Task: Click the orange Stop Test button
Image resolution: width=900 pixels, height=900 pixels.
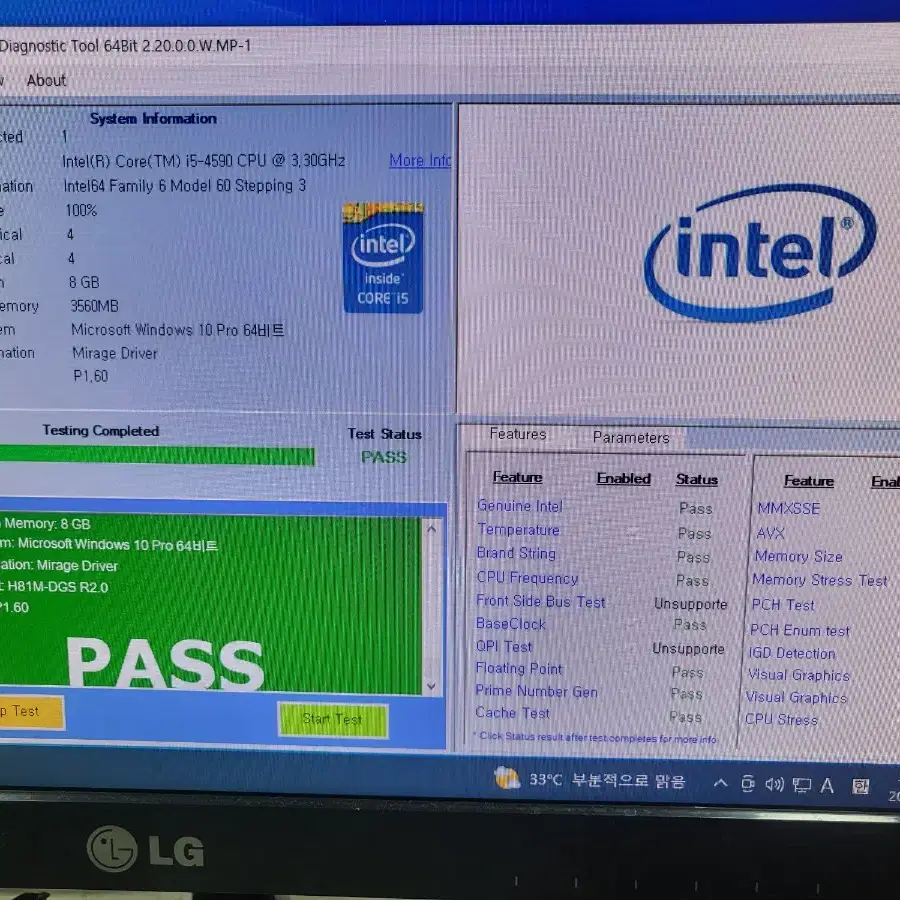Action: (x=30, y=712)
